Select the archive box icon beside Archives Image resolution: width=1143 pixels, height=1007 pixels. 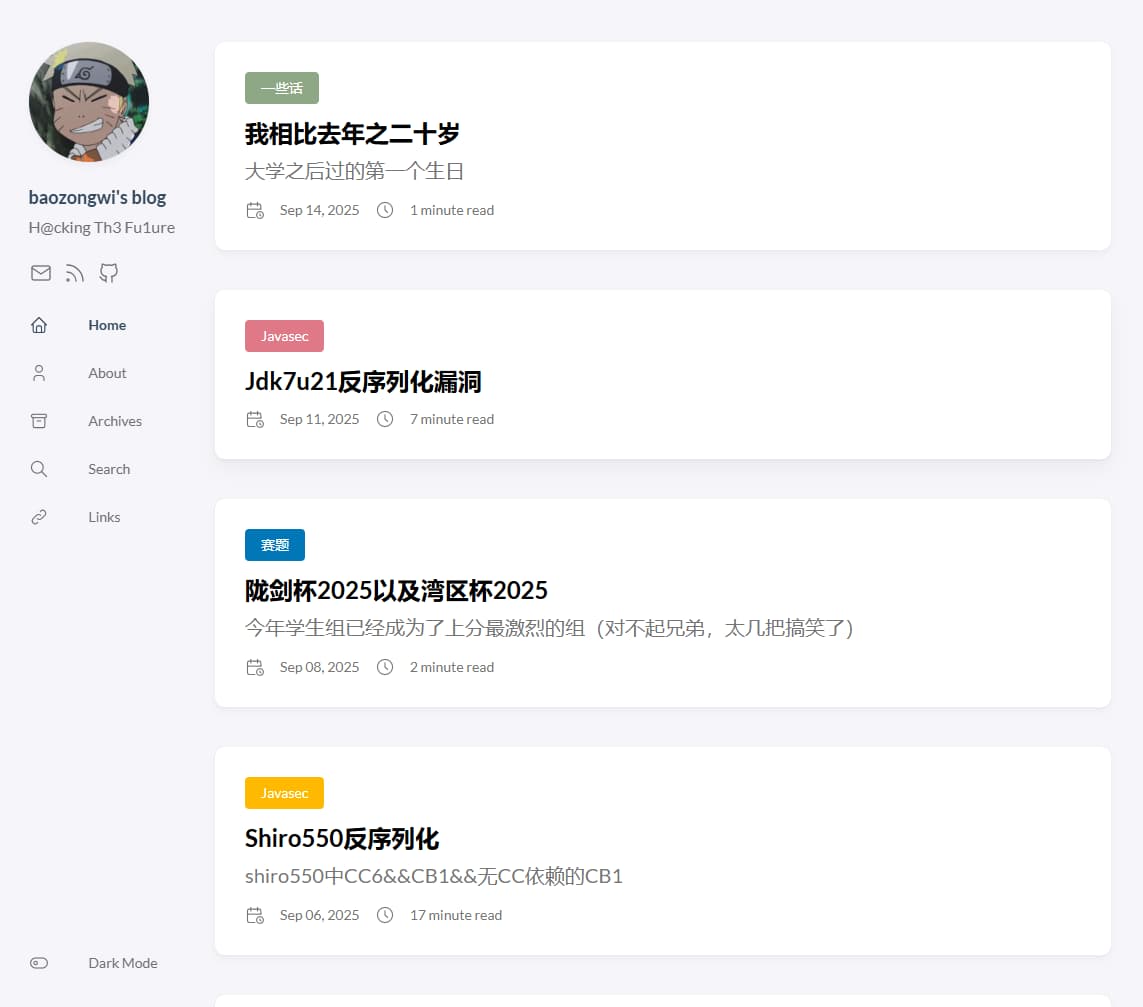pos(38,420)
